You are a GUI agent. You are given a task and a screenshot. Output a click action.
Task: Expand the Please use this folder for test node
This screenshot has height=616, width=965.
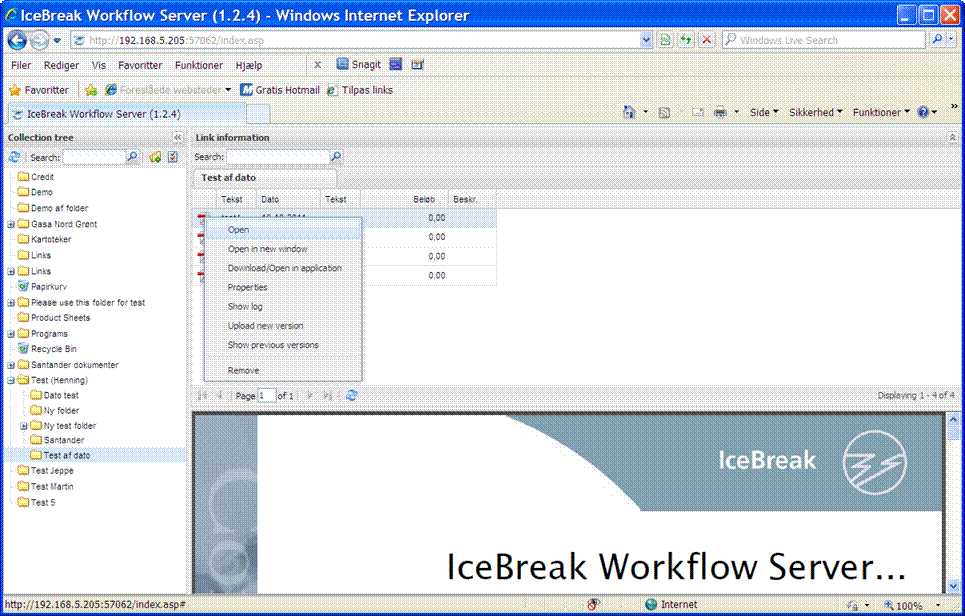tap(11, 303)
